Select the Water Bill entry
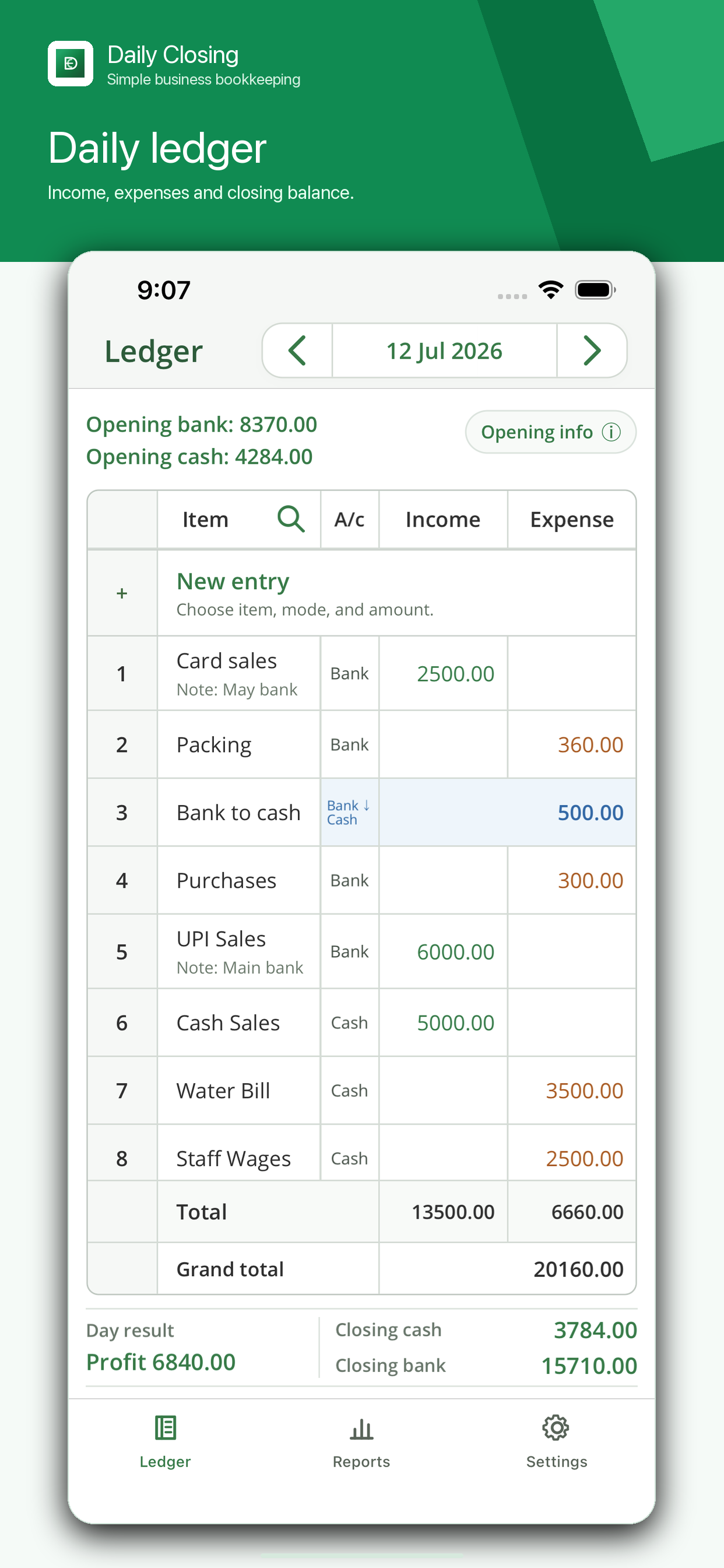The width and height of the screenshot is (724, 1568). click(361, 1090)
